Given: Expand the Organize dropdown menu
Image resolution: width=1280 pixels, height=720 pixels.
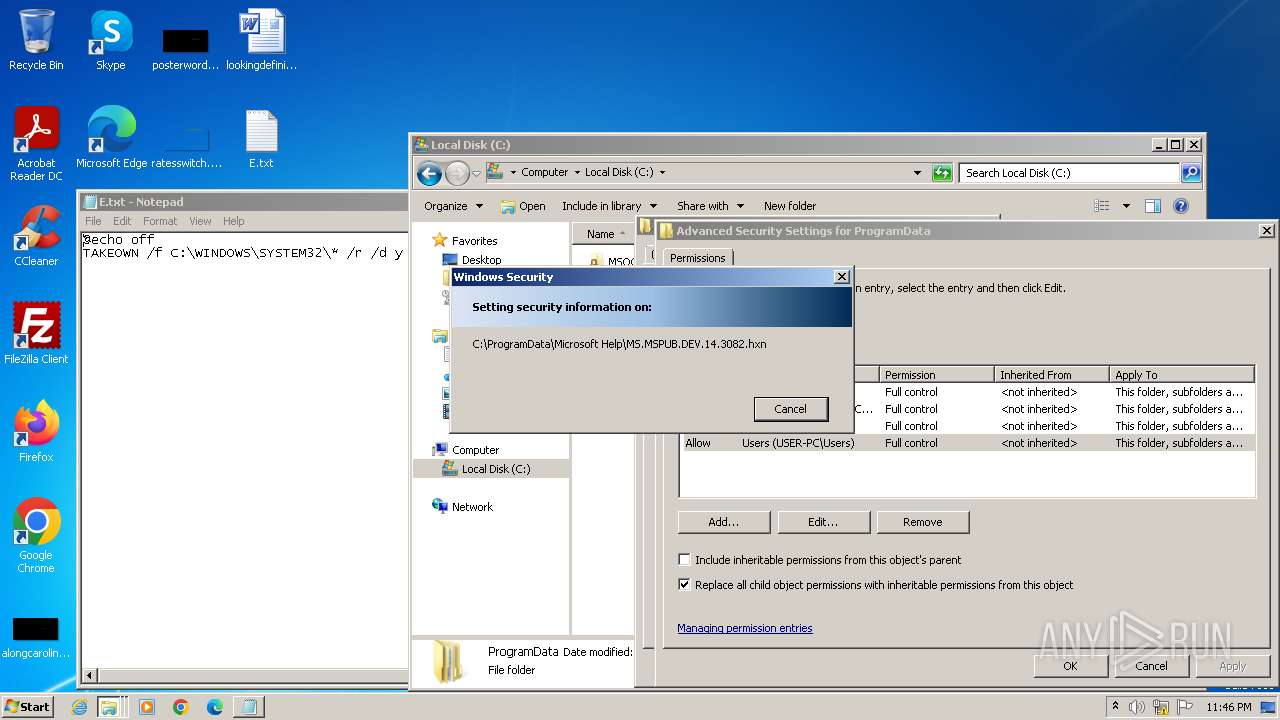Looking at the screenshot, I should pos(453,206).
